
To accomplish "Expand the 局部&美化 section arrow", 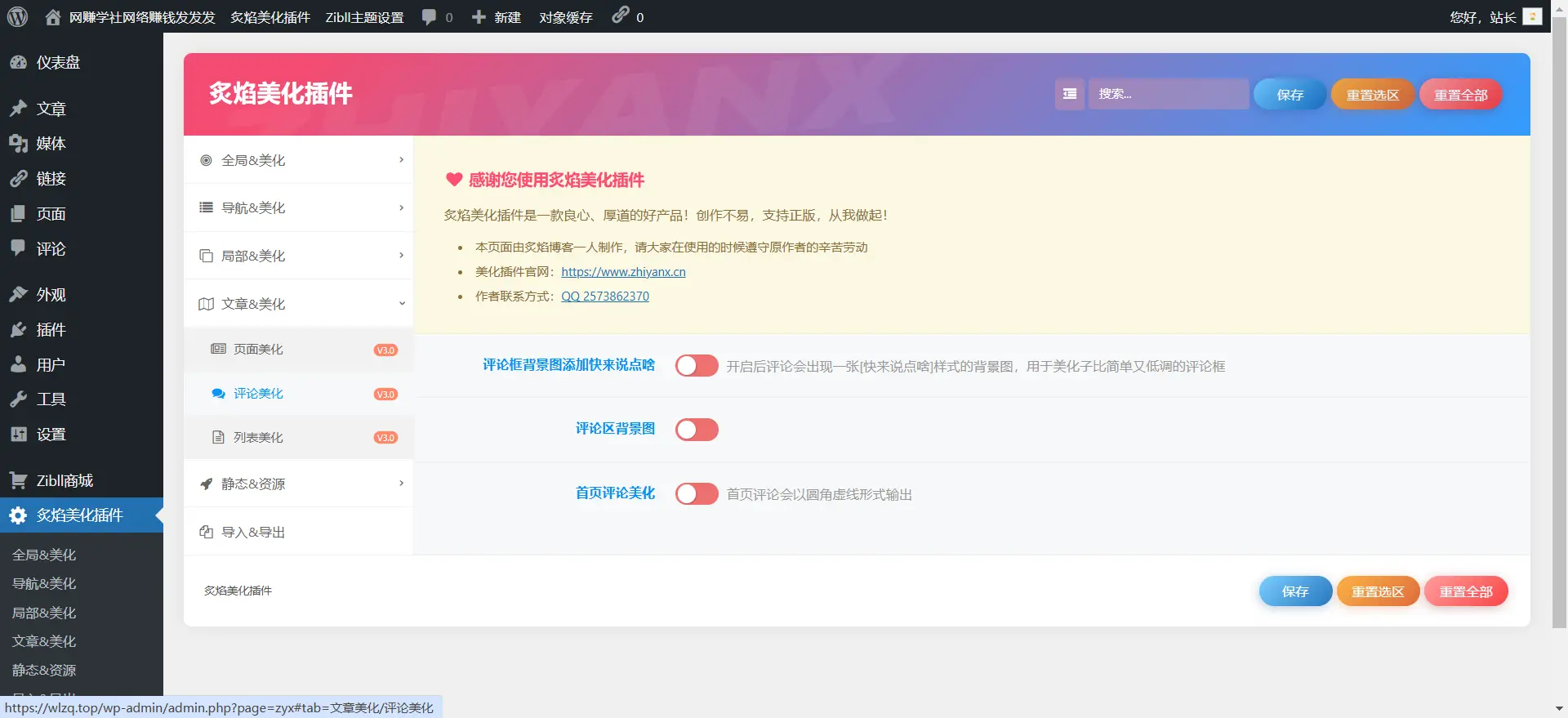I will tap(401, 256).
